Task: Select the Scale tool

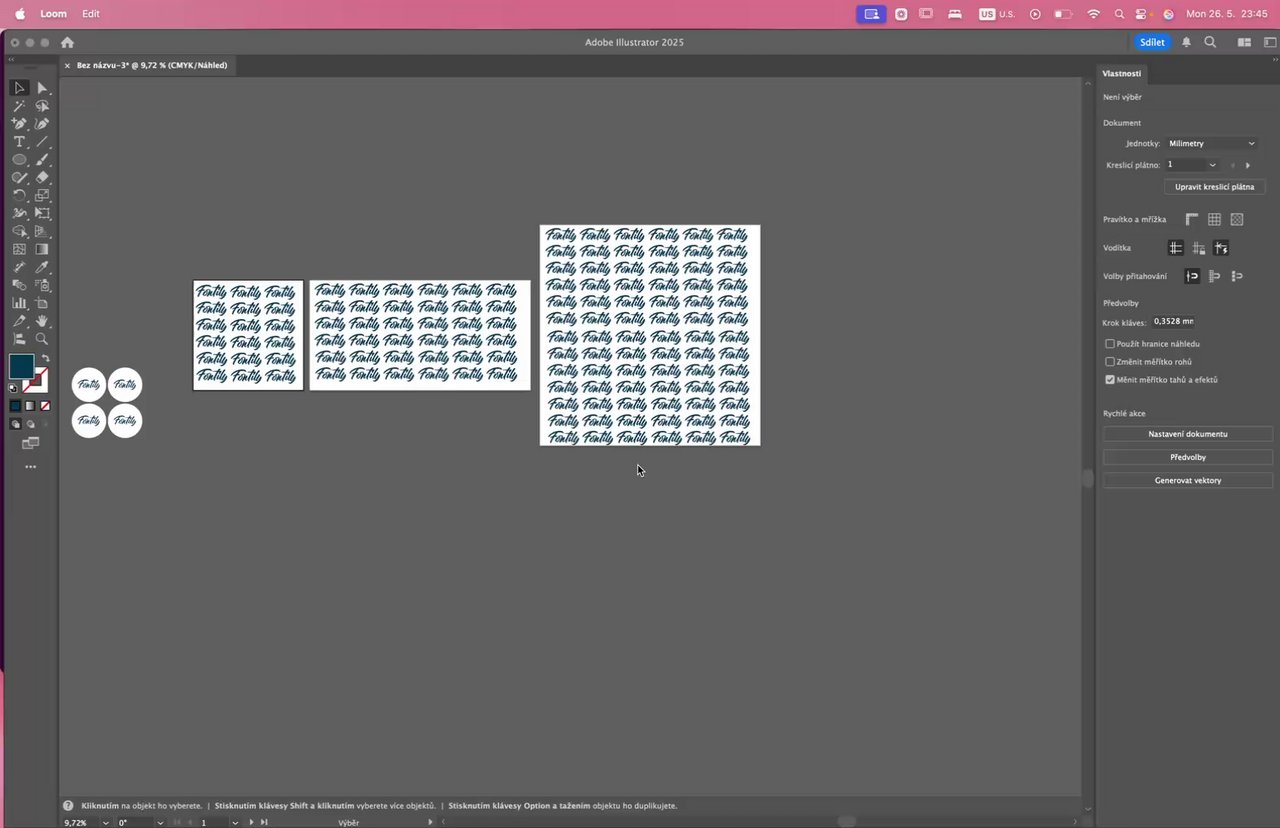Action: click(42, 196)
